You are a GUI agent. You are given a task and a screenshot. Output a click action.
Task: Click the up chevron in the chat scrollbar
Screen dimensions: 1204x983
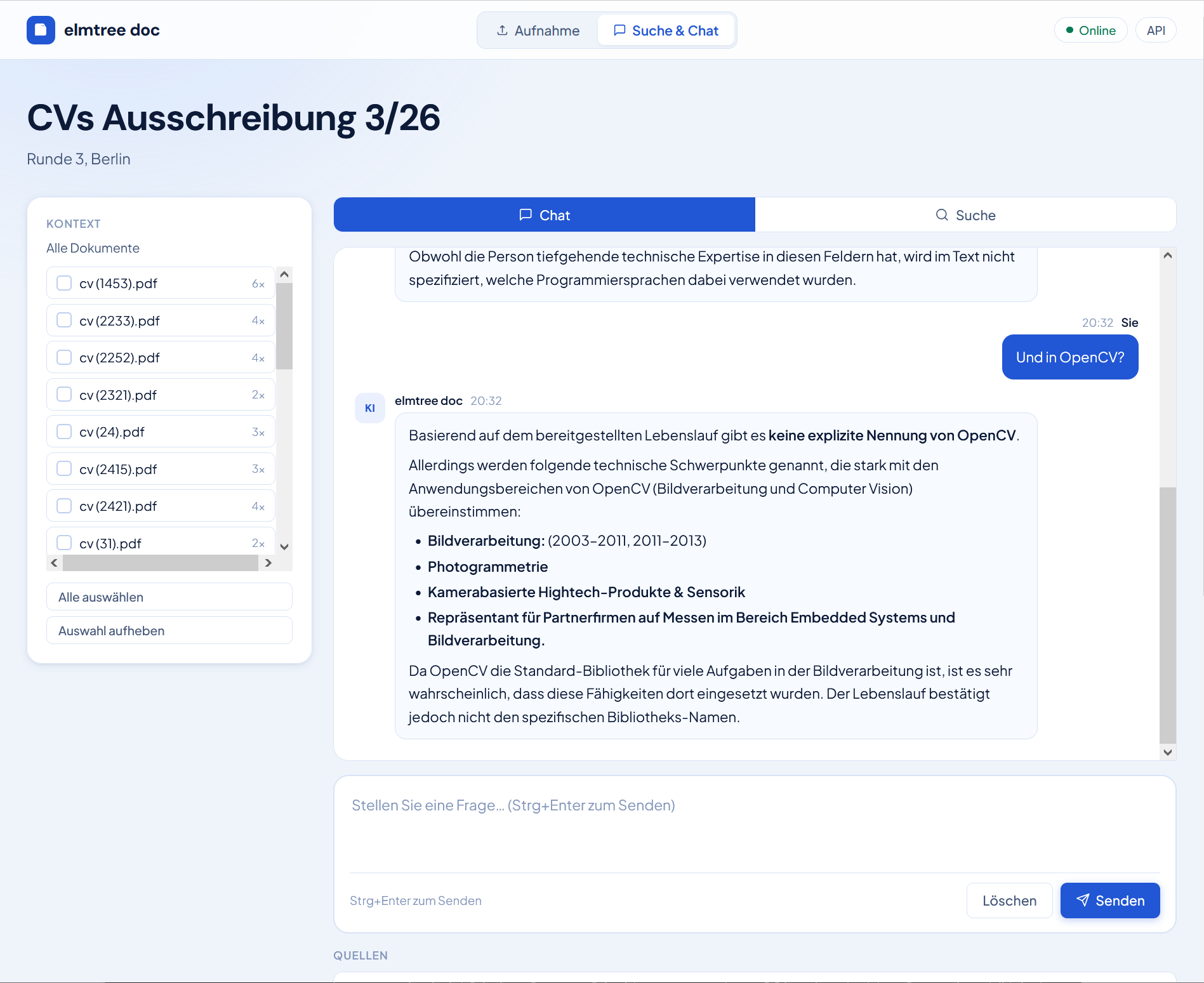coord(1167,254)
